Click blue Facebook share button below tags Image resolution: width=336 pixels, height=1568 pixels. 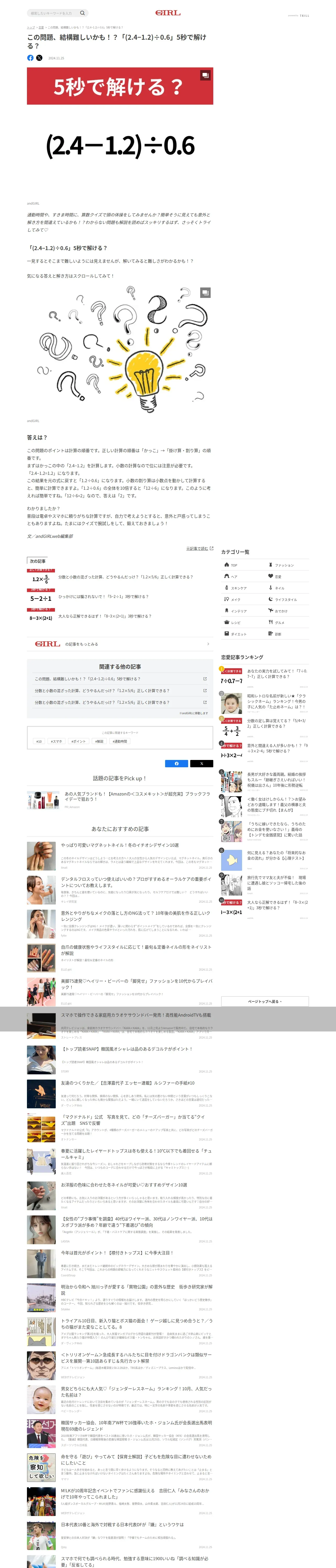177,763
